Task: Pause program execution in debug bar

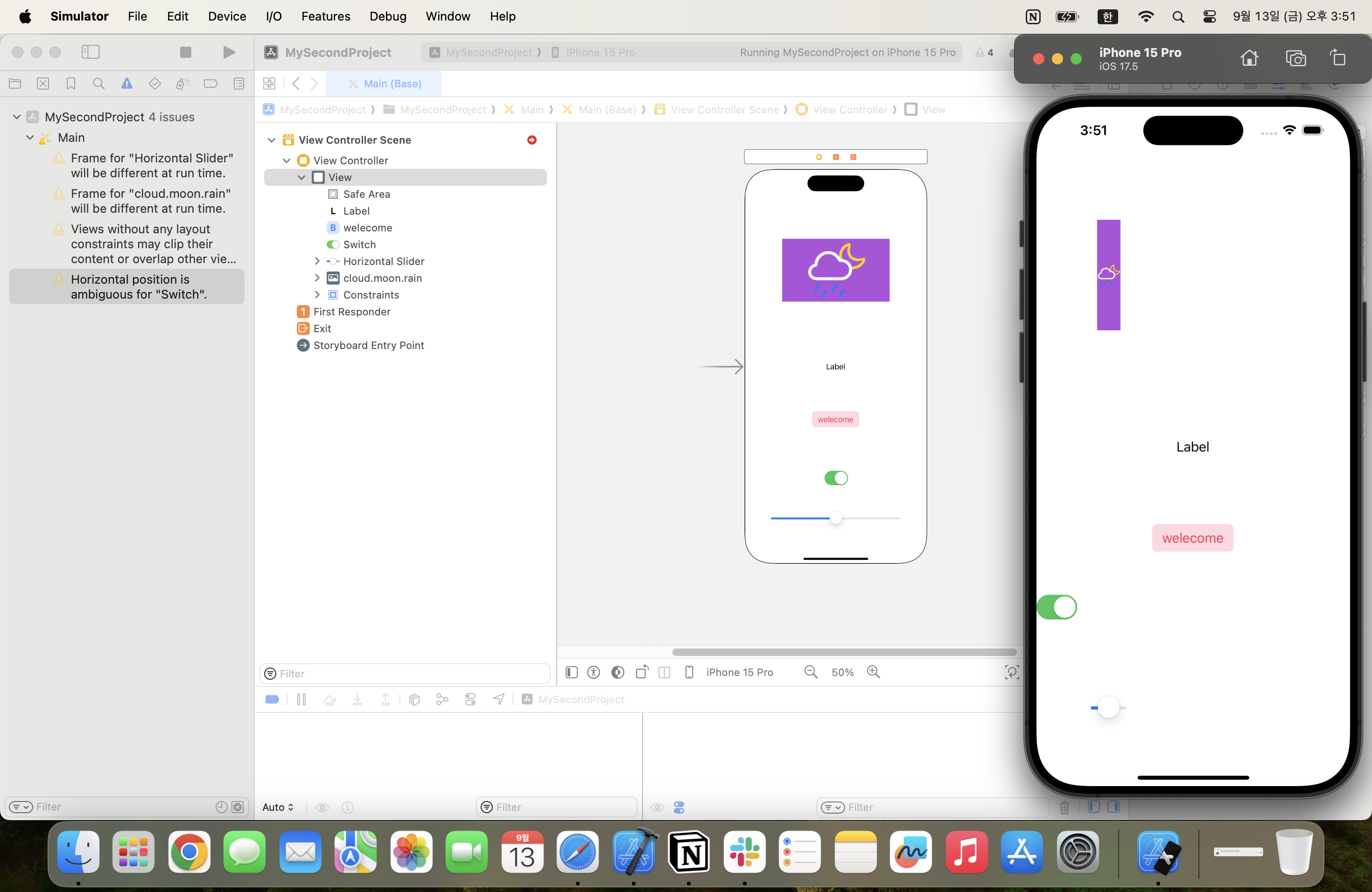Action: pos(301,699)
